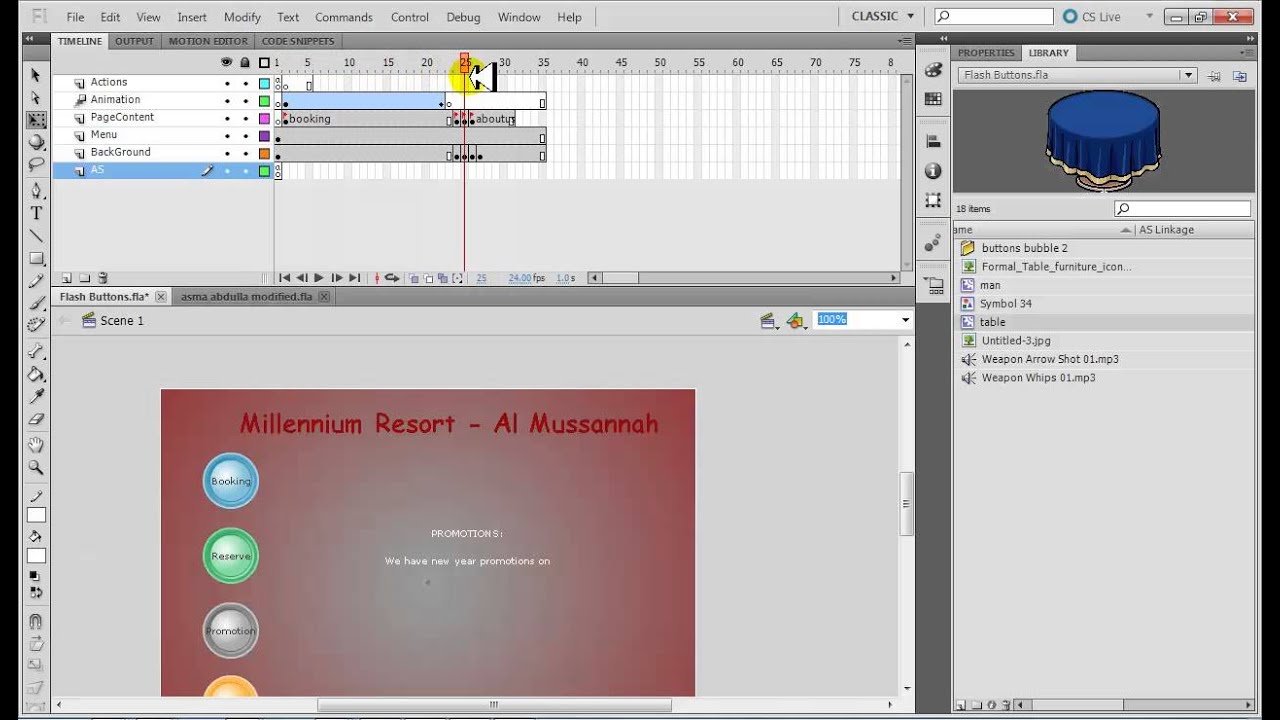
Task: Open the Motion Presets panel icon
Action: (x=933, y=243)
